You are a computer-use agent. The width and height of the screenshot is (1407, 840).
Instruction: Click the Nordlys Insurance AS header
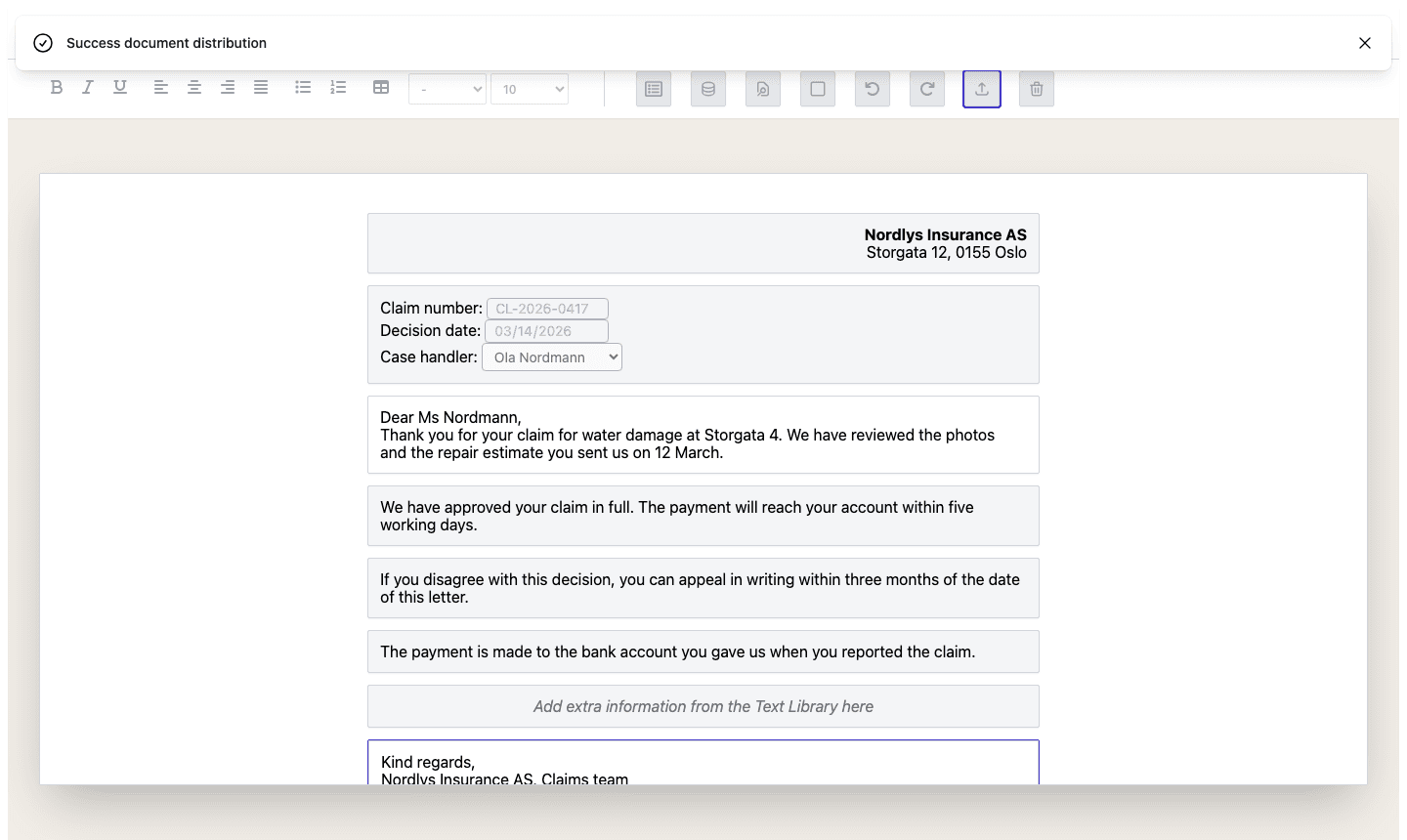pyautogui.click(x=703, y=243)
